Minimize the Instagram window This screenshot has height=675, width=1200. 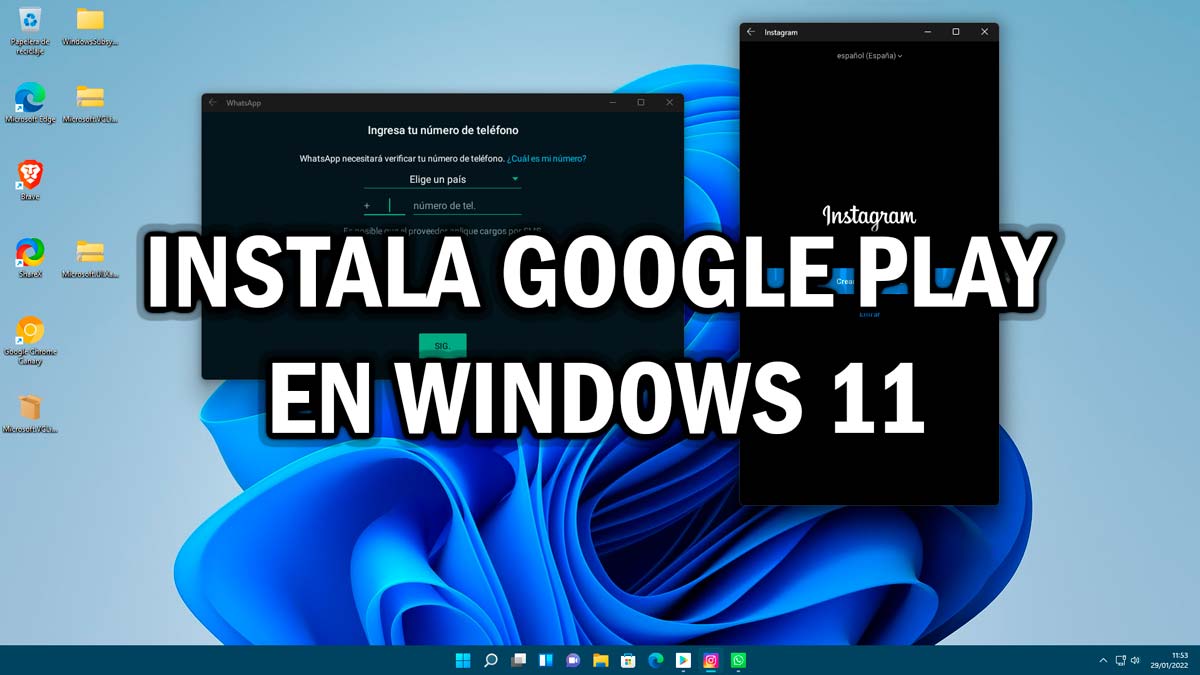(927, 32)
